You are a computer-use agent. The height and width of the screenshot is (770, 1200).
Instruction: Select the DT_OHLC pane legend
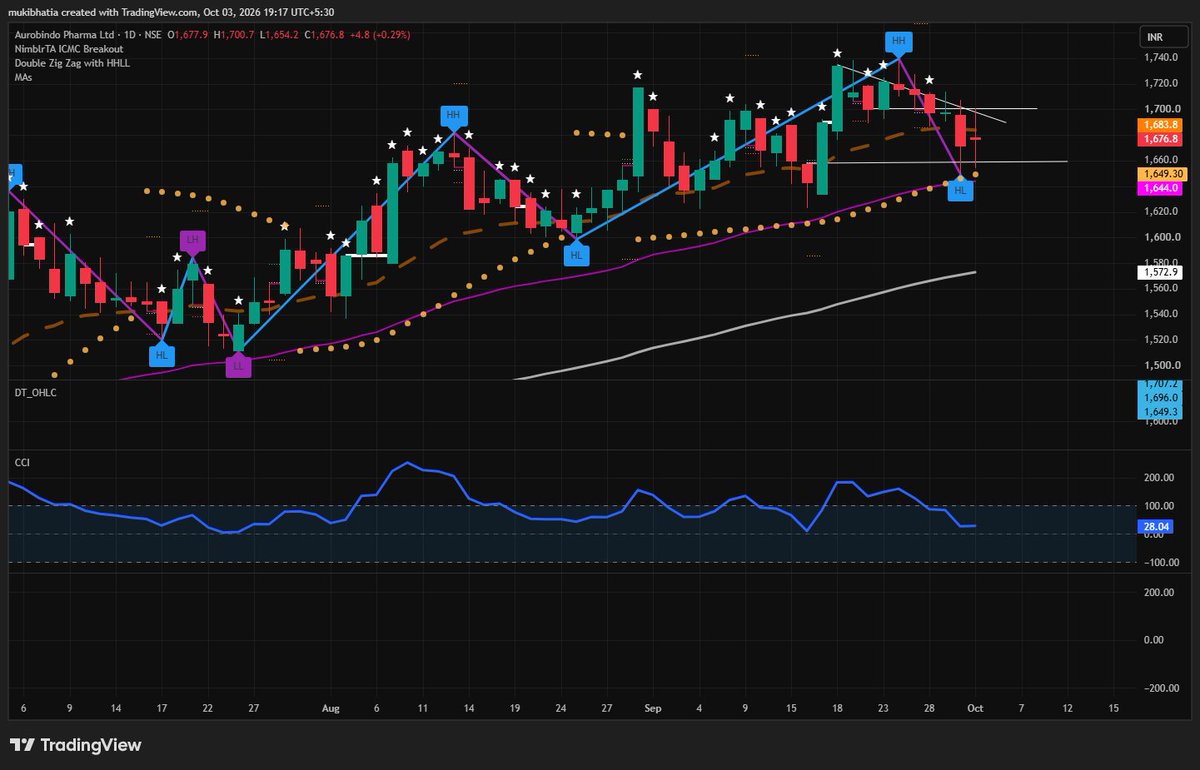(35, 393)
